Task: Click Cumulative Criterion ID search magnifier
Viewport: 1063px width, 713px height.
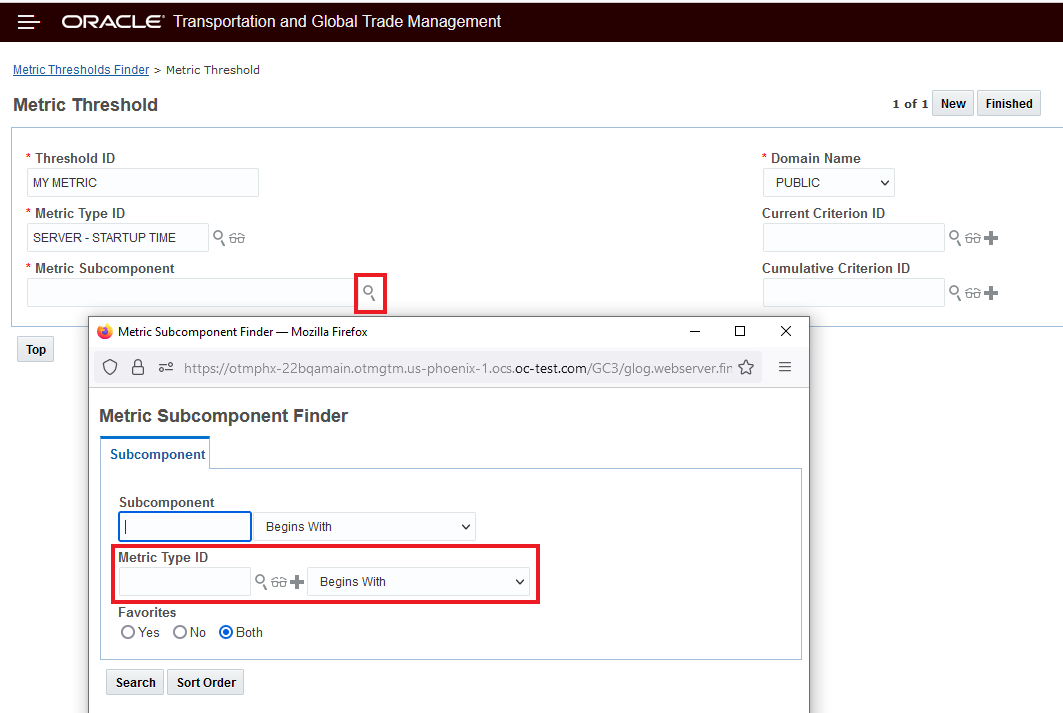Action: 955,293
